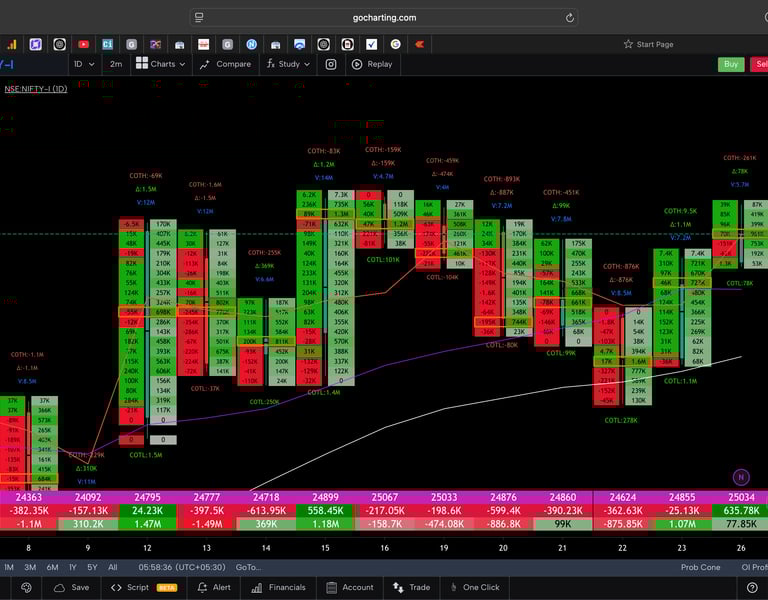Select the 5Y range button
This screenshot has width=768, height=600.
click(x=92, y=567)
